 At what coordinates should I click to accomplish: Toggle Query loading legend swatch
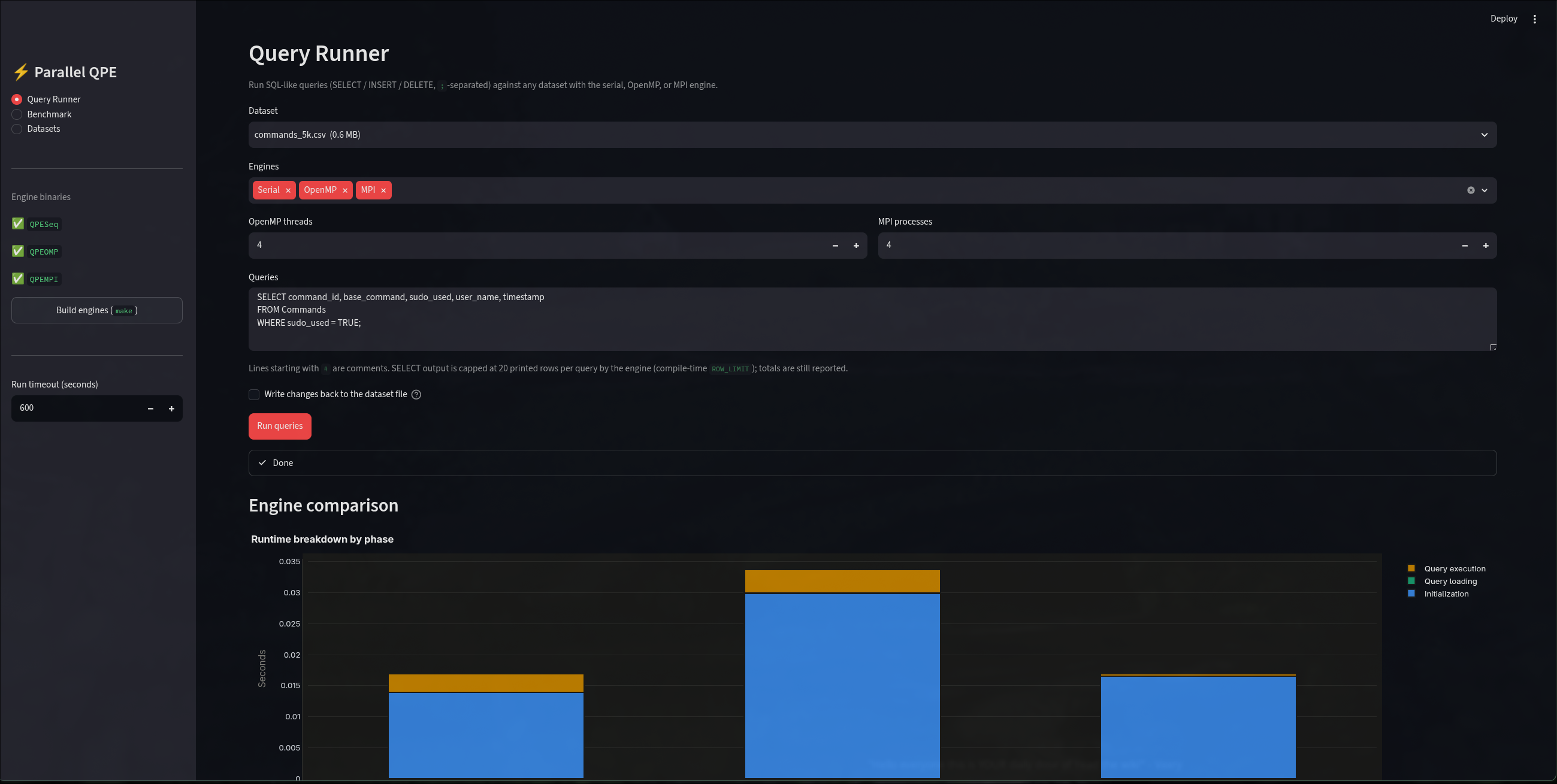(x=1411, y=581)
